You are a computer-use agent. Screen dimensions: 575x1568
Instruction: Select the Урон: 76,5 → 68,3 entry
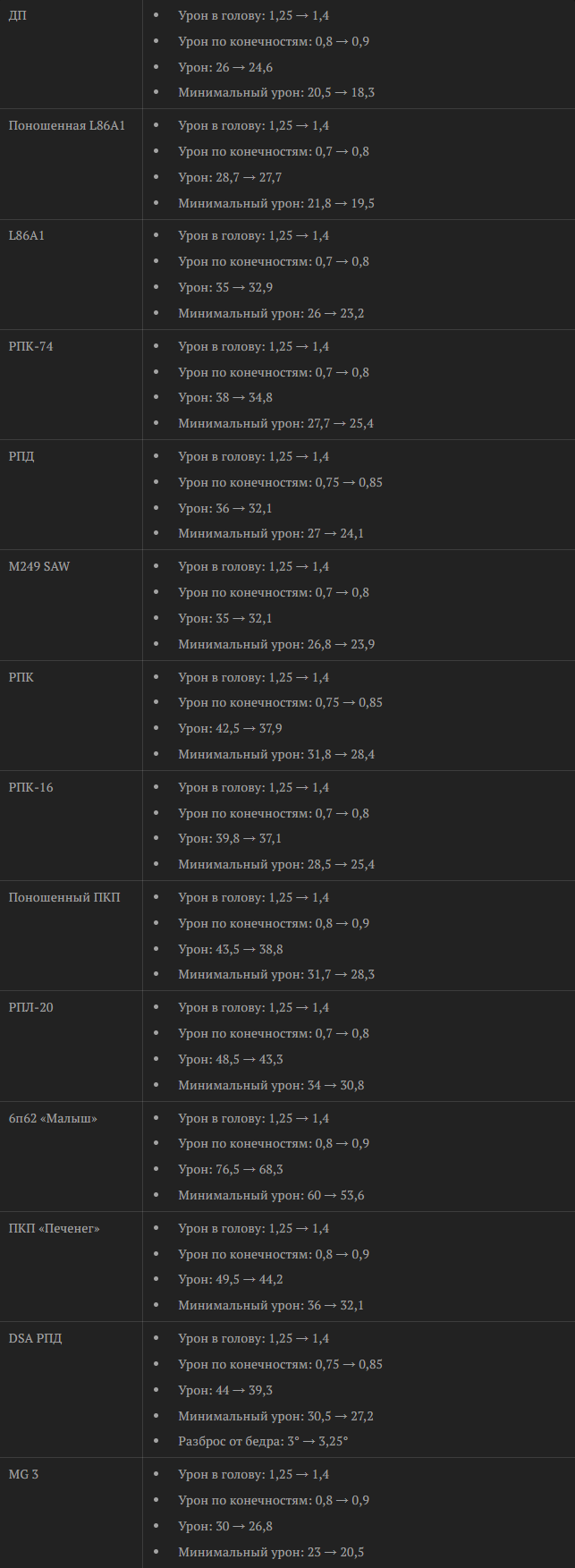coord(231,1169)
